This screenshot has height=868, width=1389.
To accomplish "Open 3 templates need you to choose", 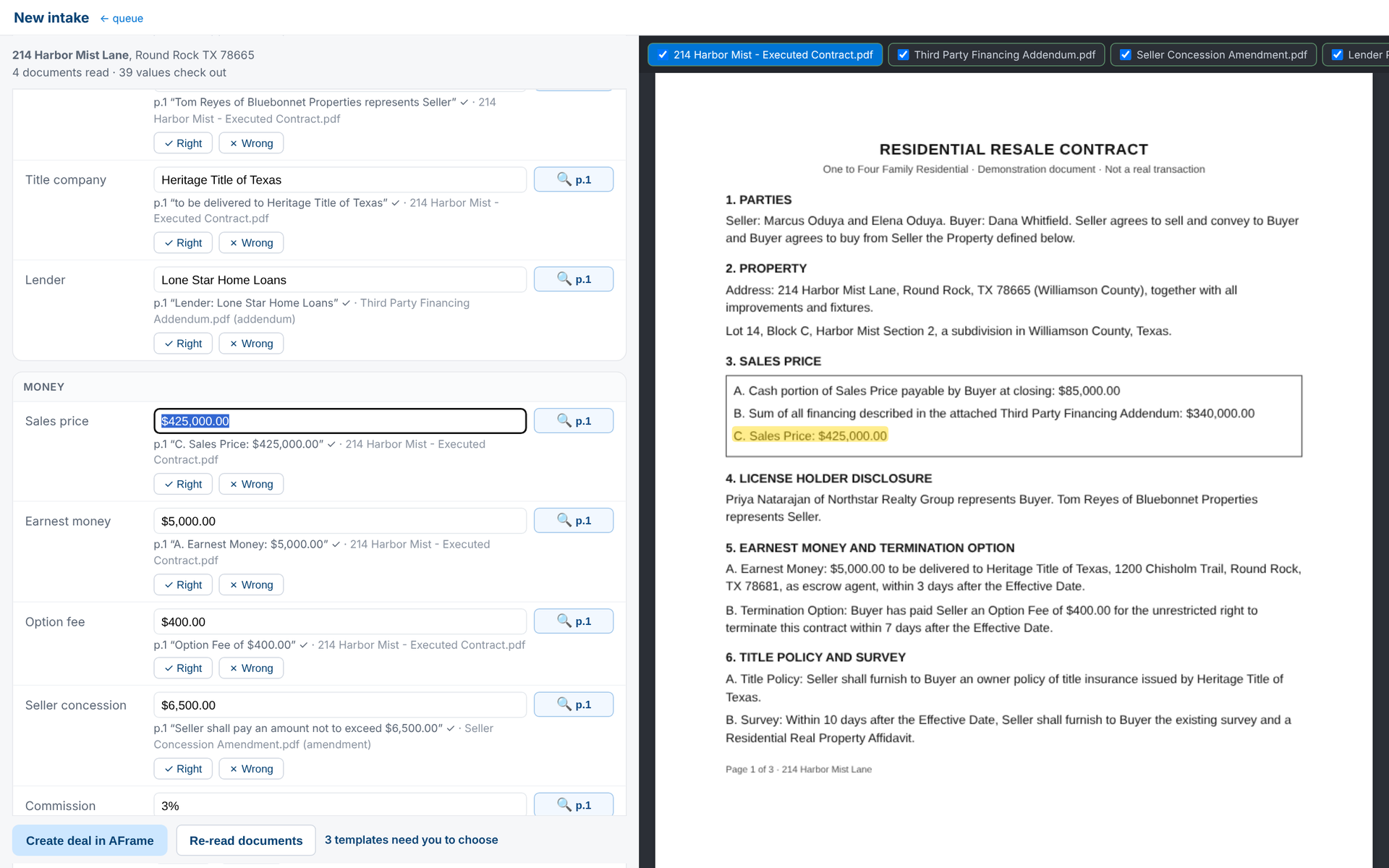I will pos(411,840).
